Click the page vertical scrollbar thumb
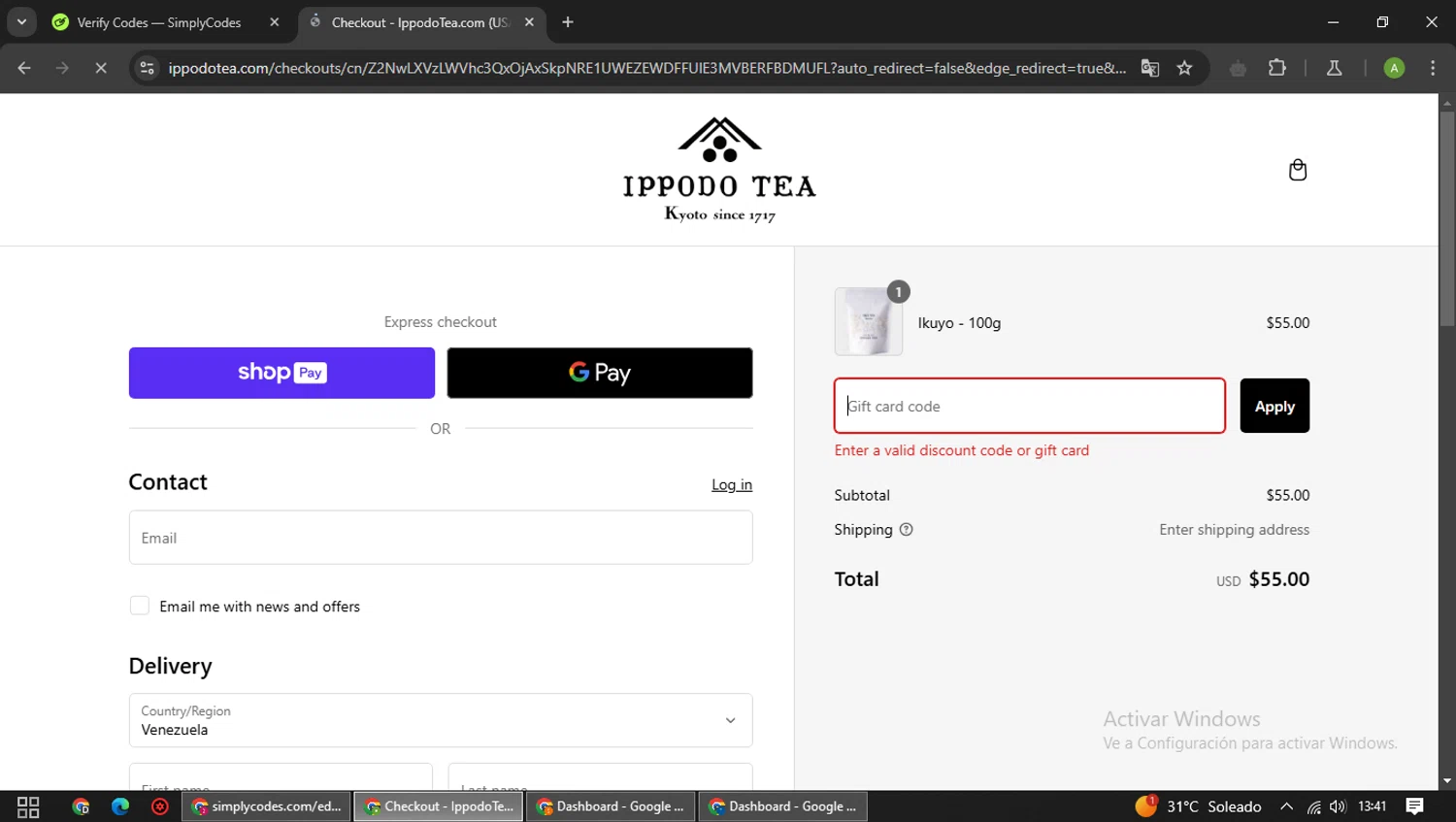1456x822 pixels. point(1447,218)
